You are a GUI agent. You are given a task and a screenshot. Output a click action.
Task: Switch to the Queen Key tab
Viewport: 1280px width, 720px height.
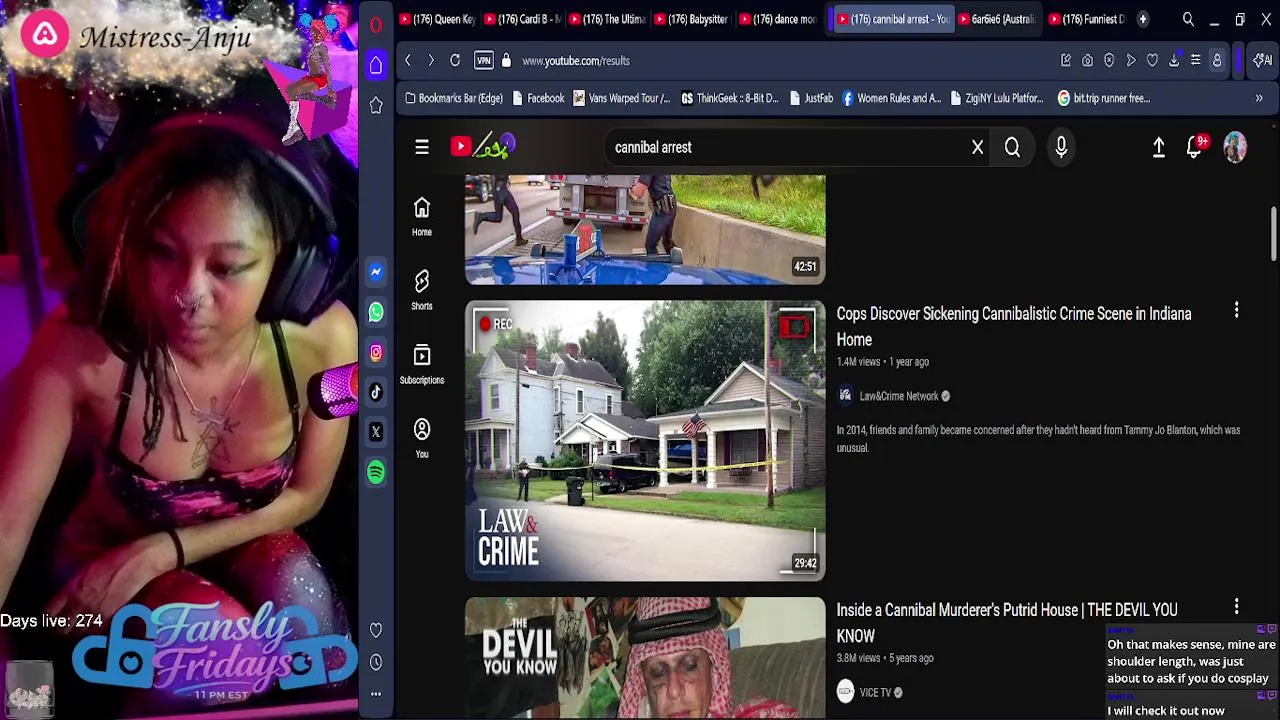pyautogui.click(x=437, y=19)
